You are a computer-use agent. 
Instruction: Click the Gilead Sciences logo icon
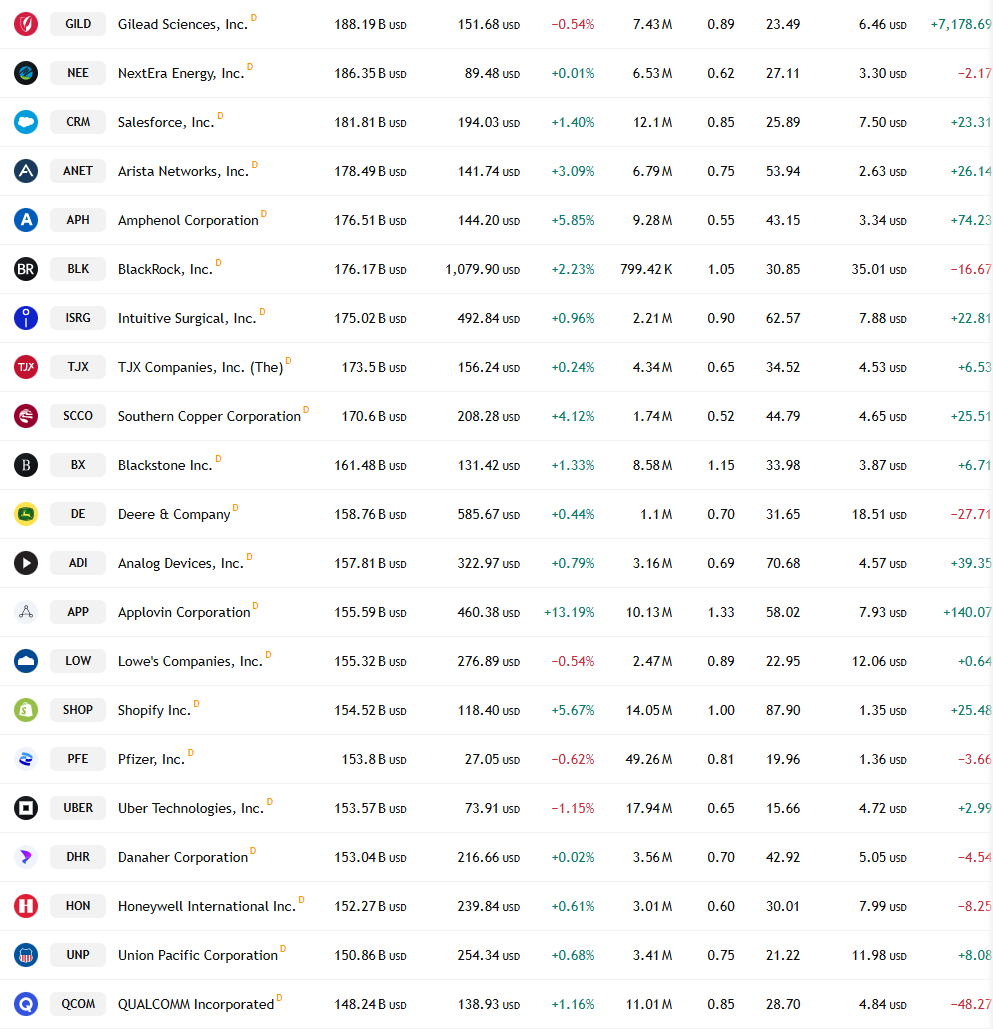click(x=26, y=24)
